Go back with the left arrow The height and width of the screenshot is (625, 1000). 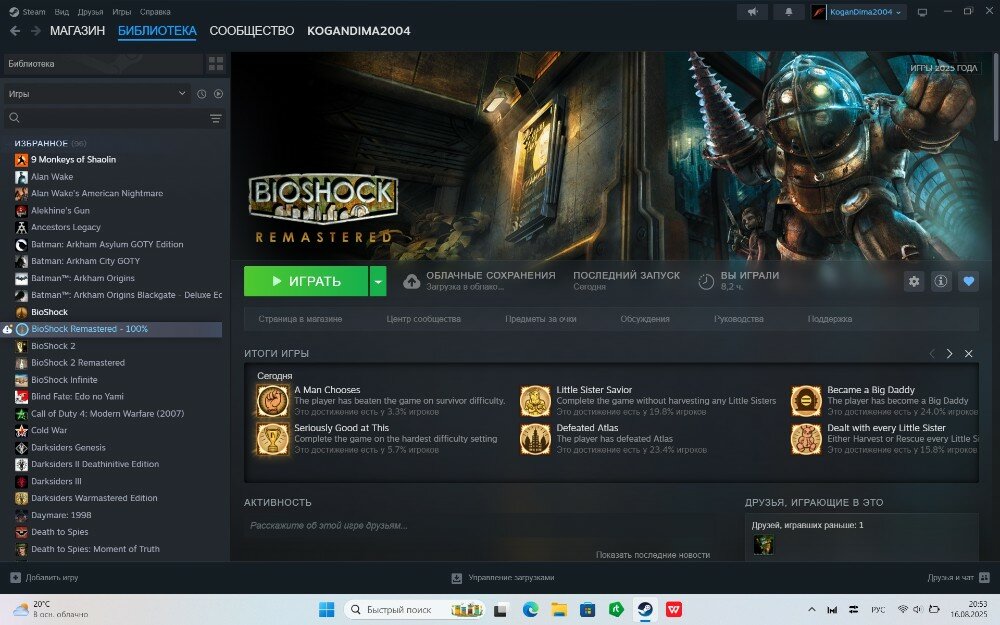(x=15, y=31)
